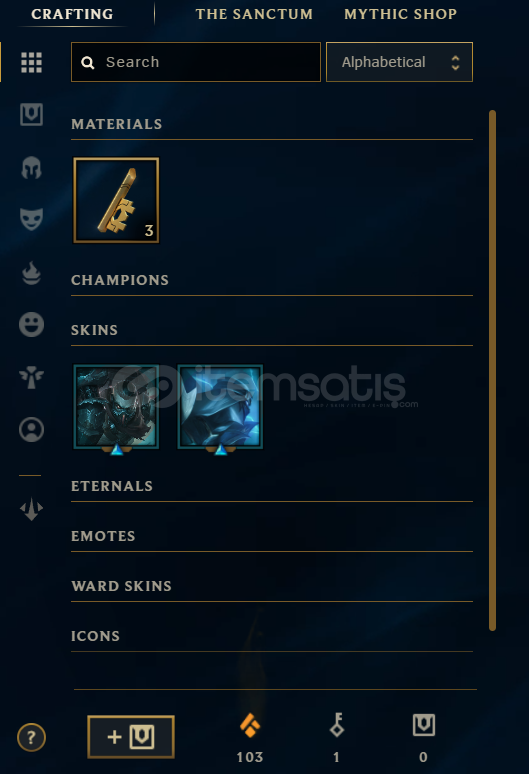Select the Hextech key material with count 3
This screenshot has width=529, height=774.
point(116,200)
